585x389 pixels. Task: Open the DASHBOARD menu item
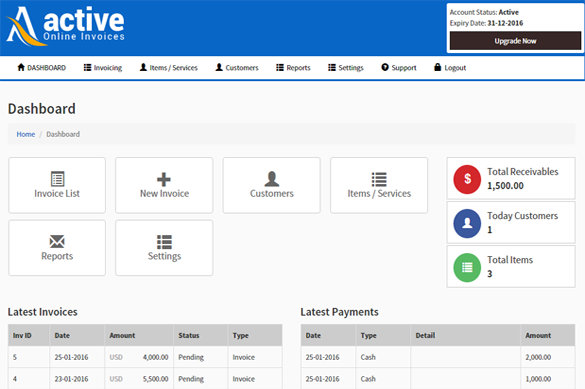pos(47,68)
